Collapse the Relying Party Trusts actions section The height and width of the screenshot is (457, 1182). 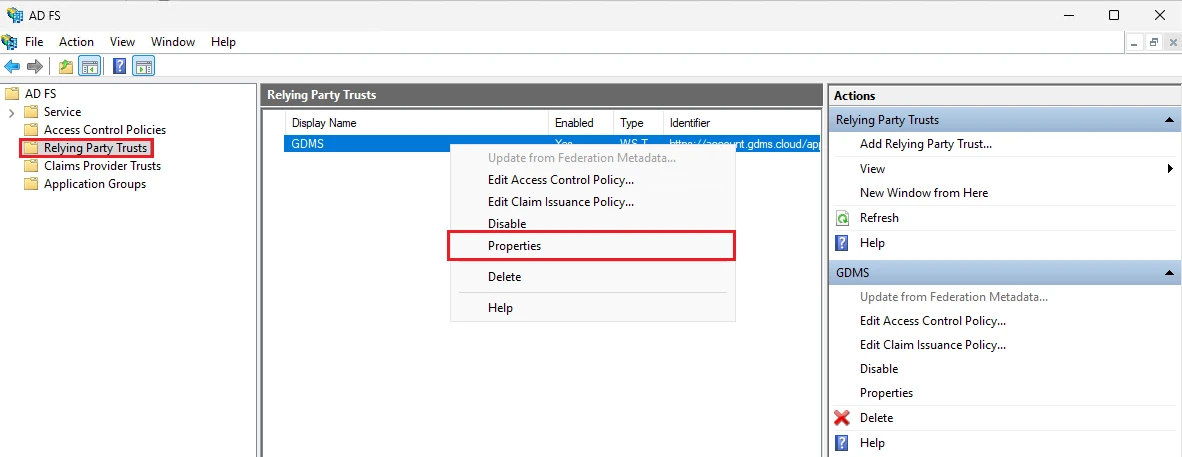[1168, 120]
